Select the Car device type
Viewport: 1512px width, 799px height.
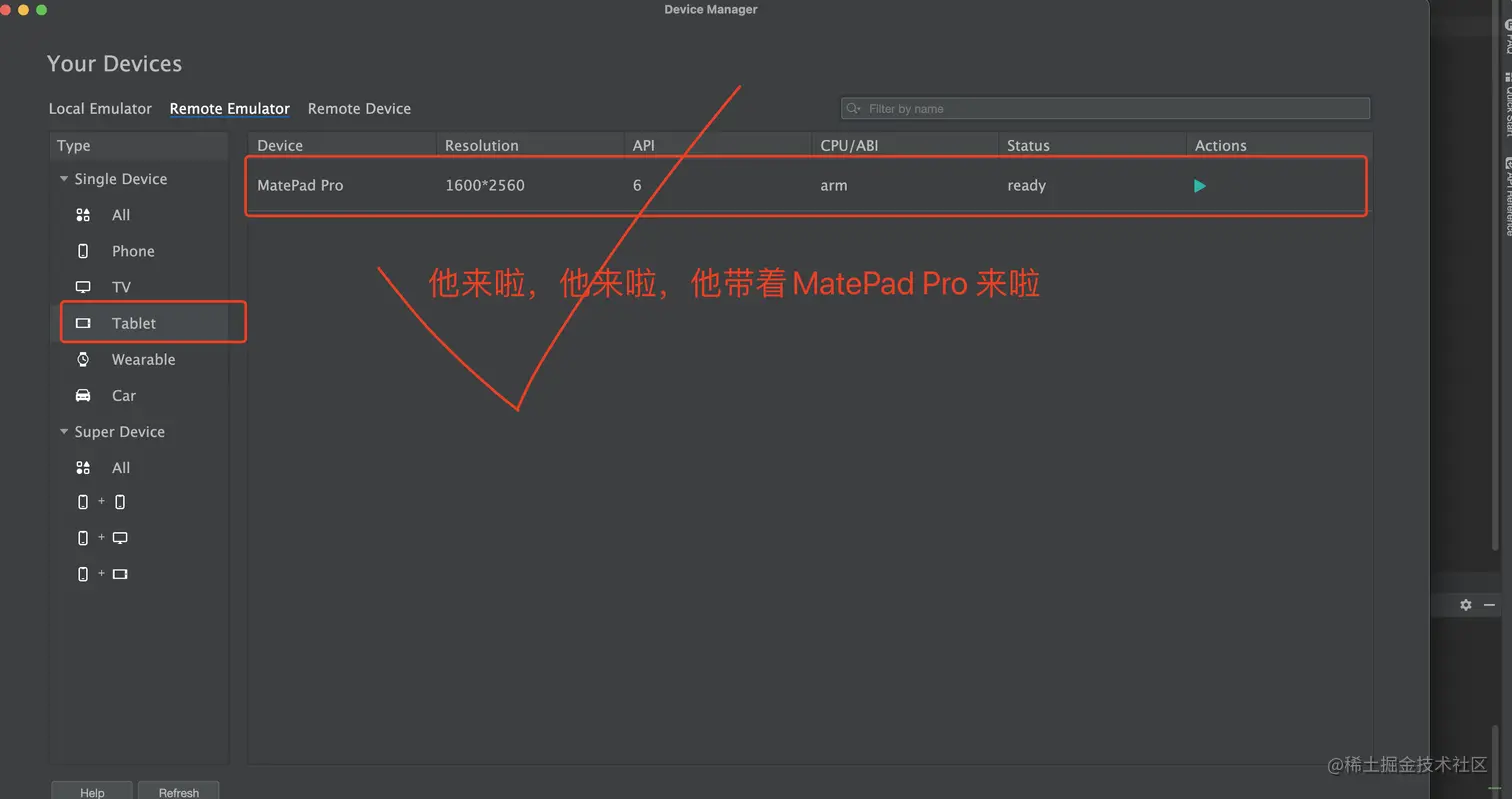click(x=139, y=395)
